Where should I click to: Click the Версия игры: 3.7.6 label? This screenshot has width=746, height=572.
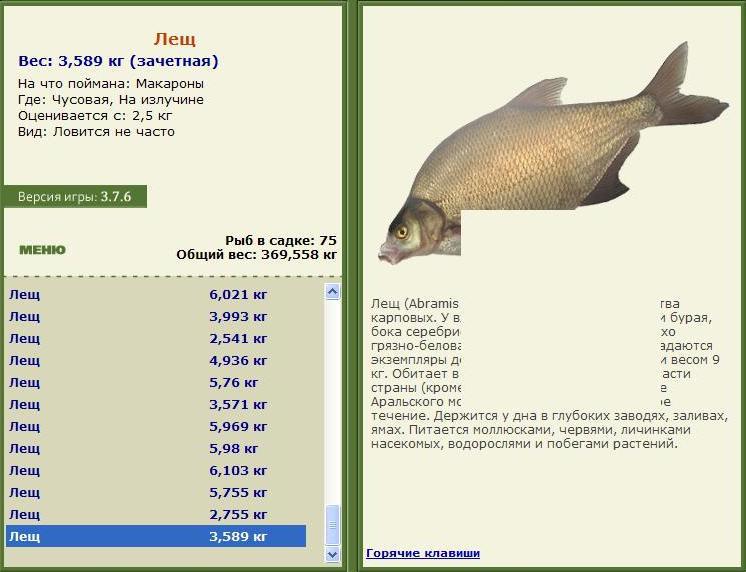[x=74, y=197]
